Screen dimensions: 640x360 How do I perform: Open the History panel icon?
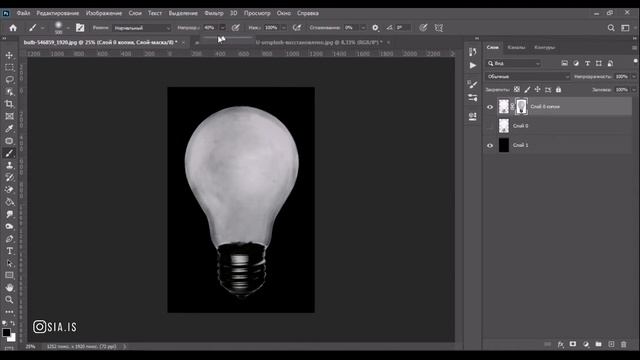pyautogui.click(x=473, y=52)
